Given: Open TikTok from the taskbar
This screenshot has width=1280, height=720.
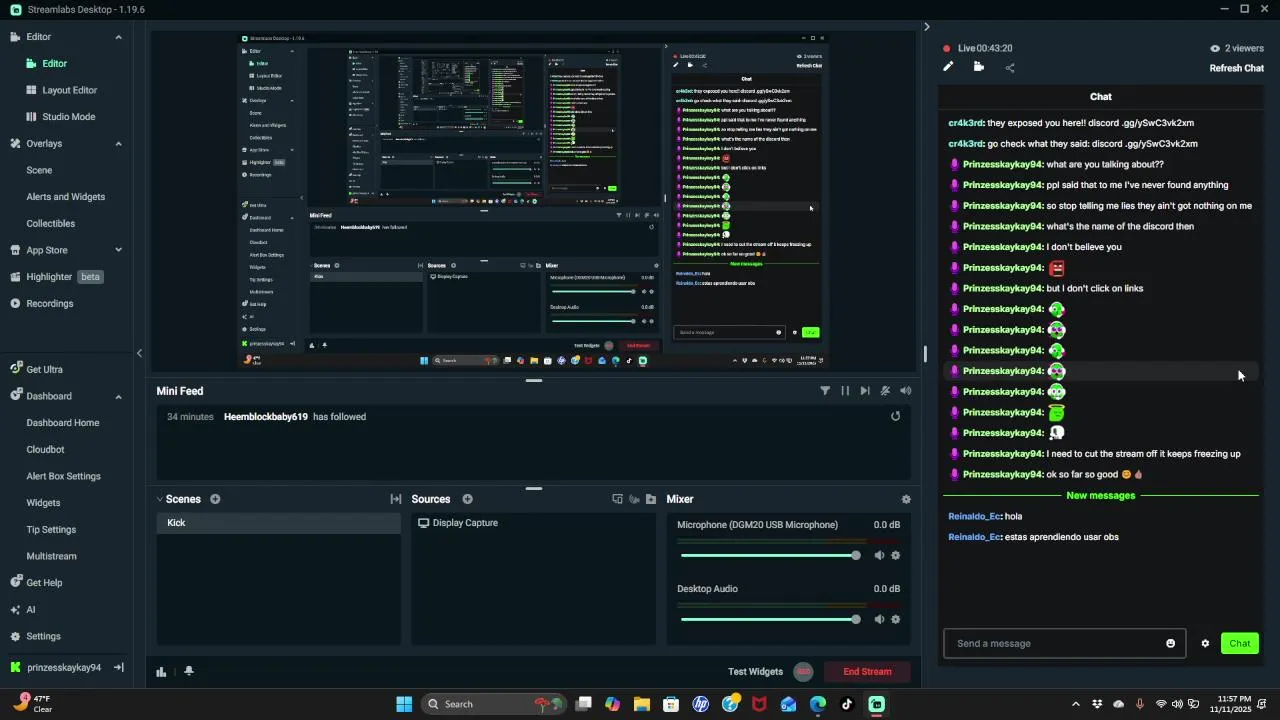Looking at the screenshot, I should [847, 704].
